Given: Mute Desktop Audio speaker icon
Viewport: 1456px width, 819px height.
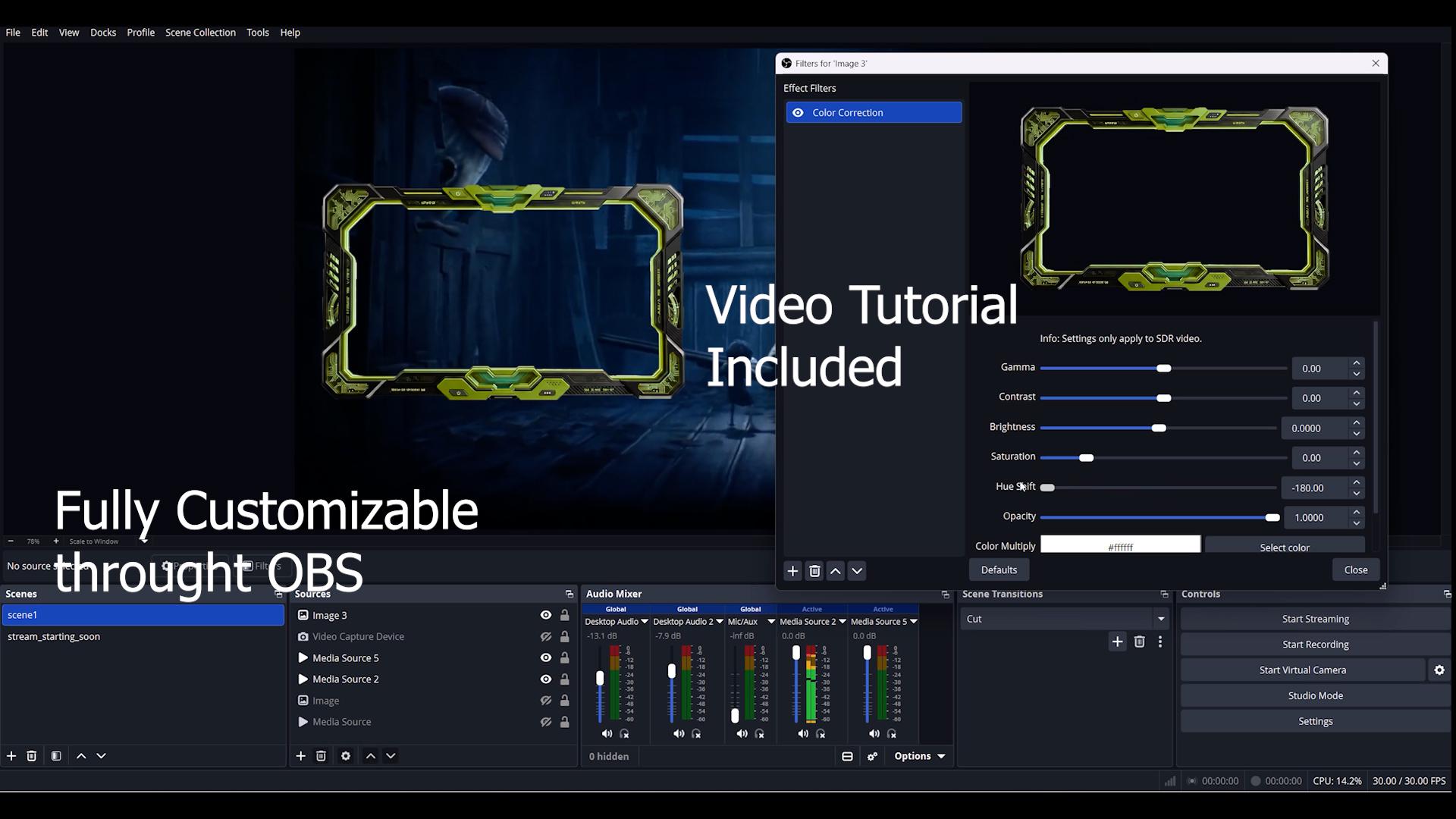Looking at the screenshot, I should pos(607,734).
